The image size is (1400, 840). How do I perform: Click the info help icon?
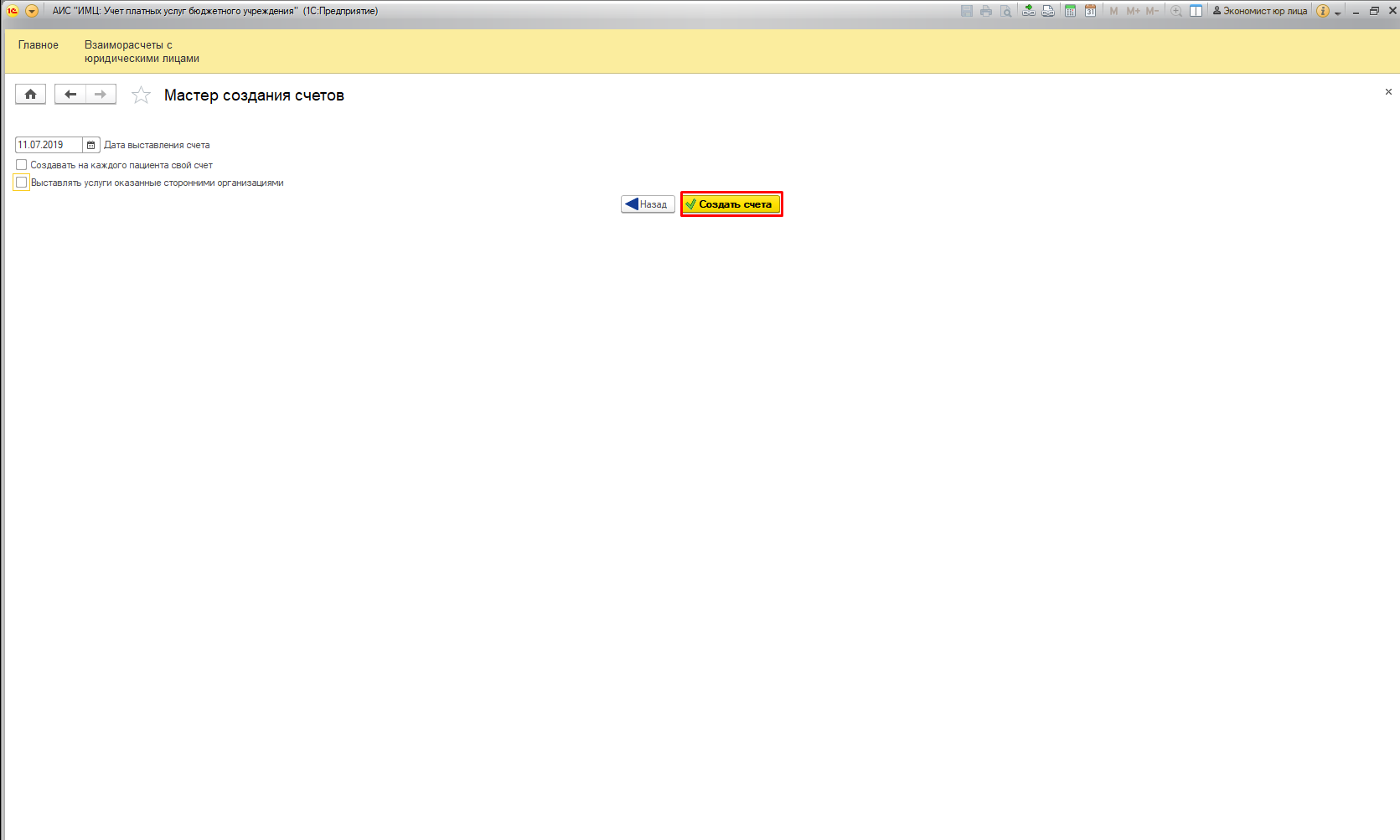[x=1322, y=11]
